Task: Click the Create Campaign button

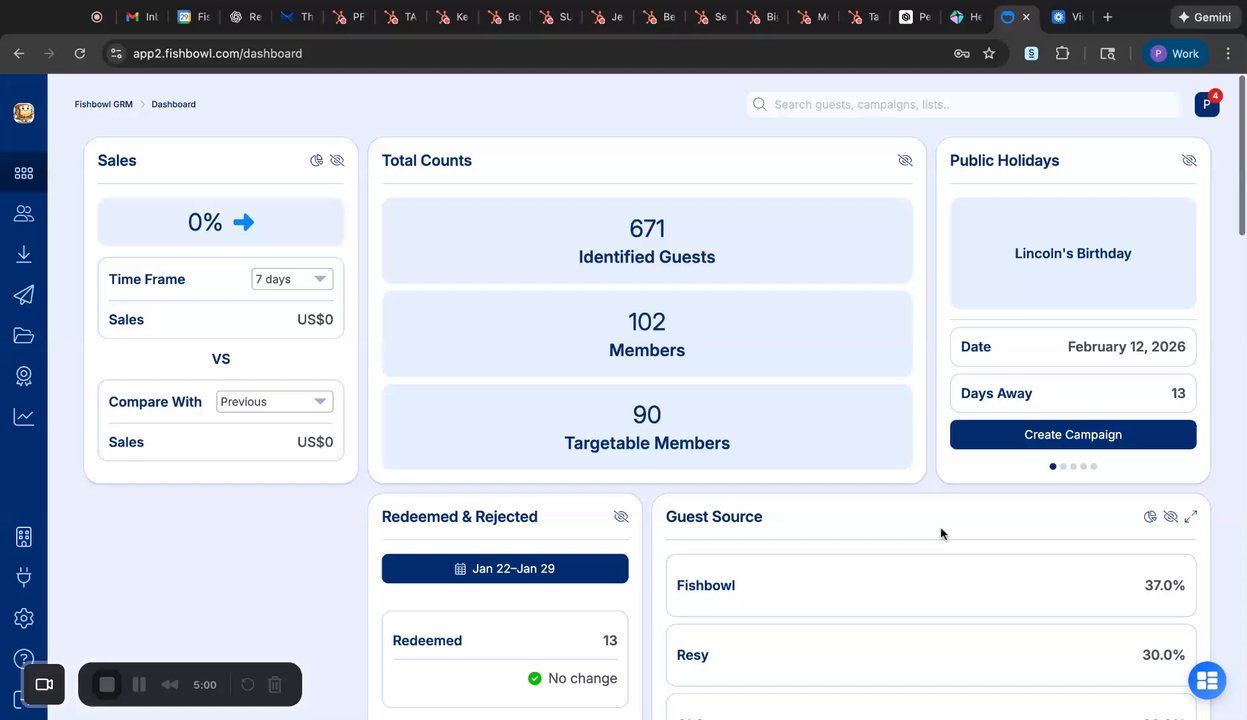Action: [1073, 434]
